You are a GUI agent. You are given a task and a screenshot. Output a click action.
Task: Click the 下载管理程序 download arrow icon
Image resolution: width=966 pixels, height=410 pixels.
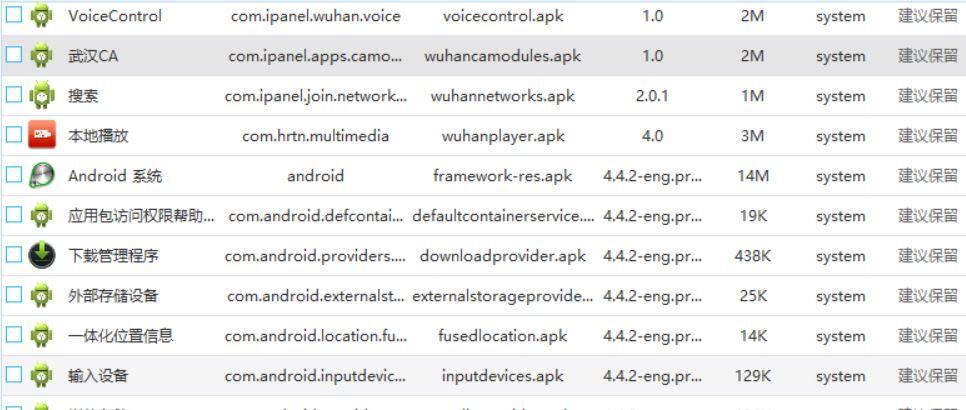[41, 255]
